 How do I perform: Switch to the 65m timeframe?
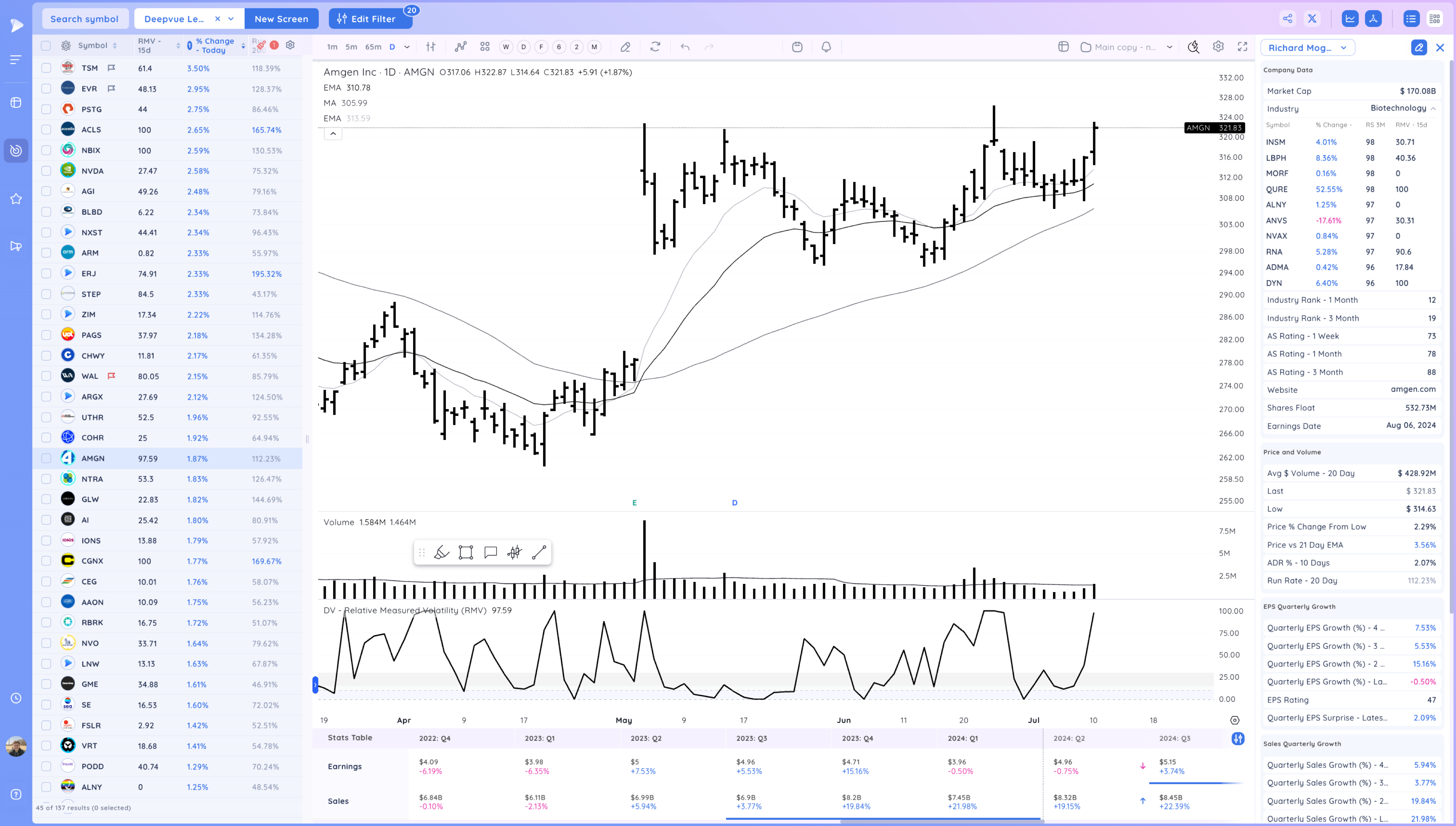(x=373, y=47)
